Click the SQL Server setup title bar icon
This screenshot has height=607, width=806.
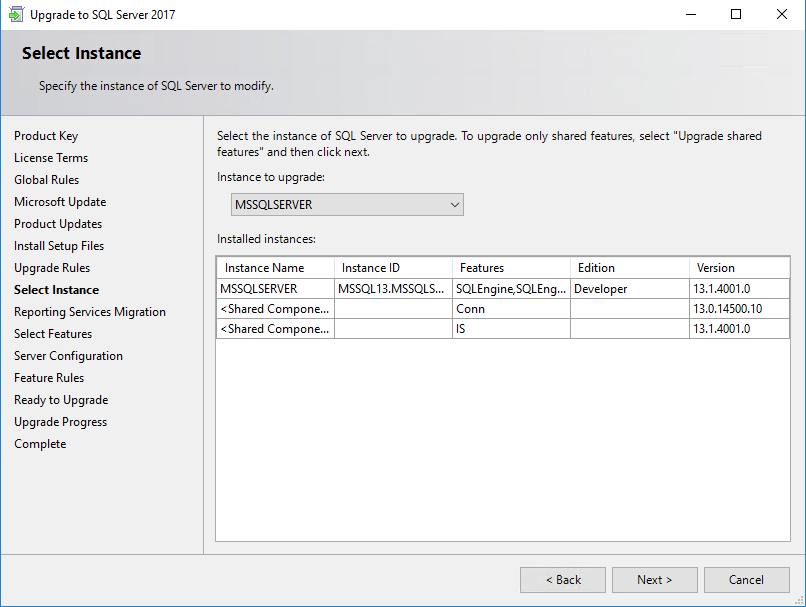tap(16, 14)
